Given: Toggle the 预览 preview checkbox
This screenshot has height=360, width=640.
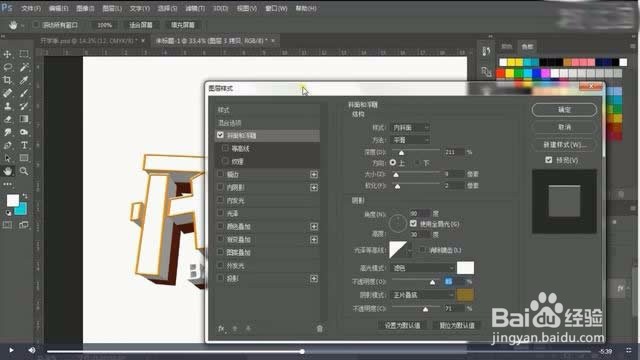Looking at the screenshot, I should 549,160.
